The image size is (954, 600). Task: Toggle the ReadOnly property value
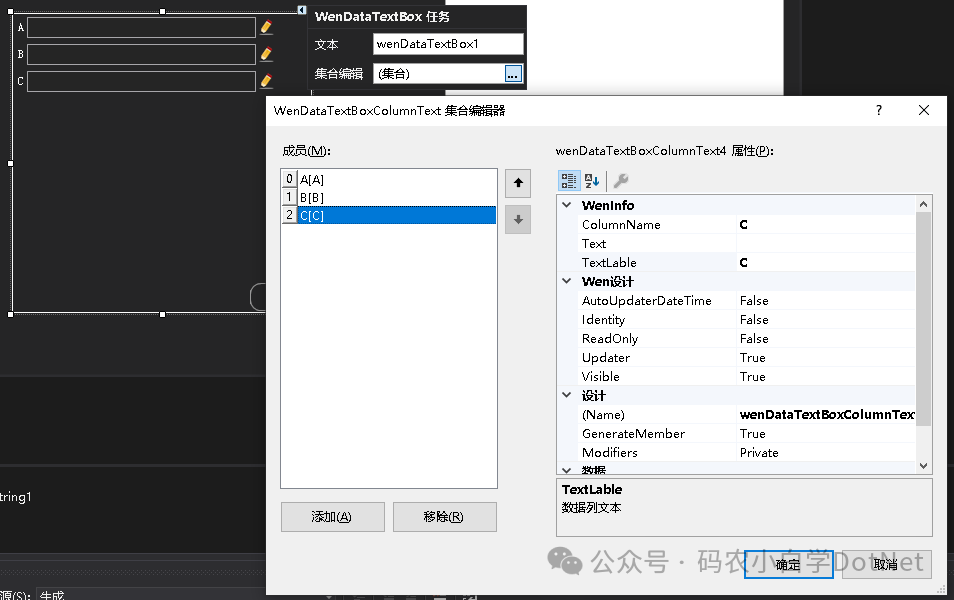coord(824,339)
